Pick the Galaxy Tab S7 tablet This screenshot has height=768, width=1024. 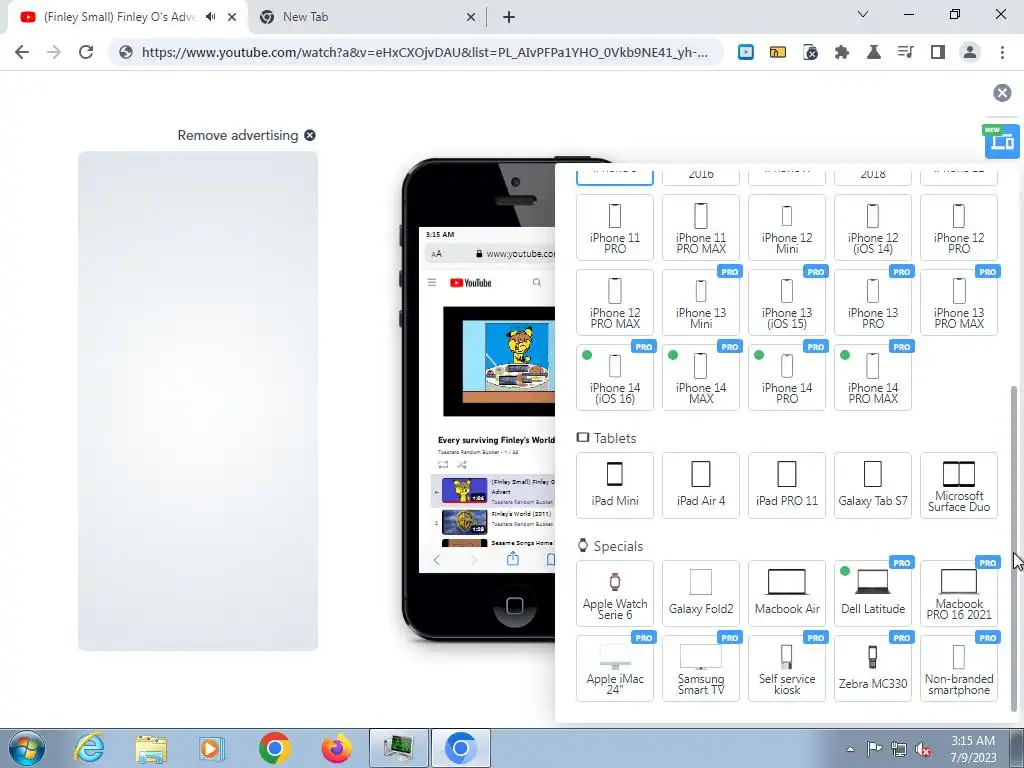click(x=872, y=485)
